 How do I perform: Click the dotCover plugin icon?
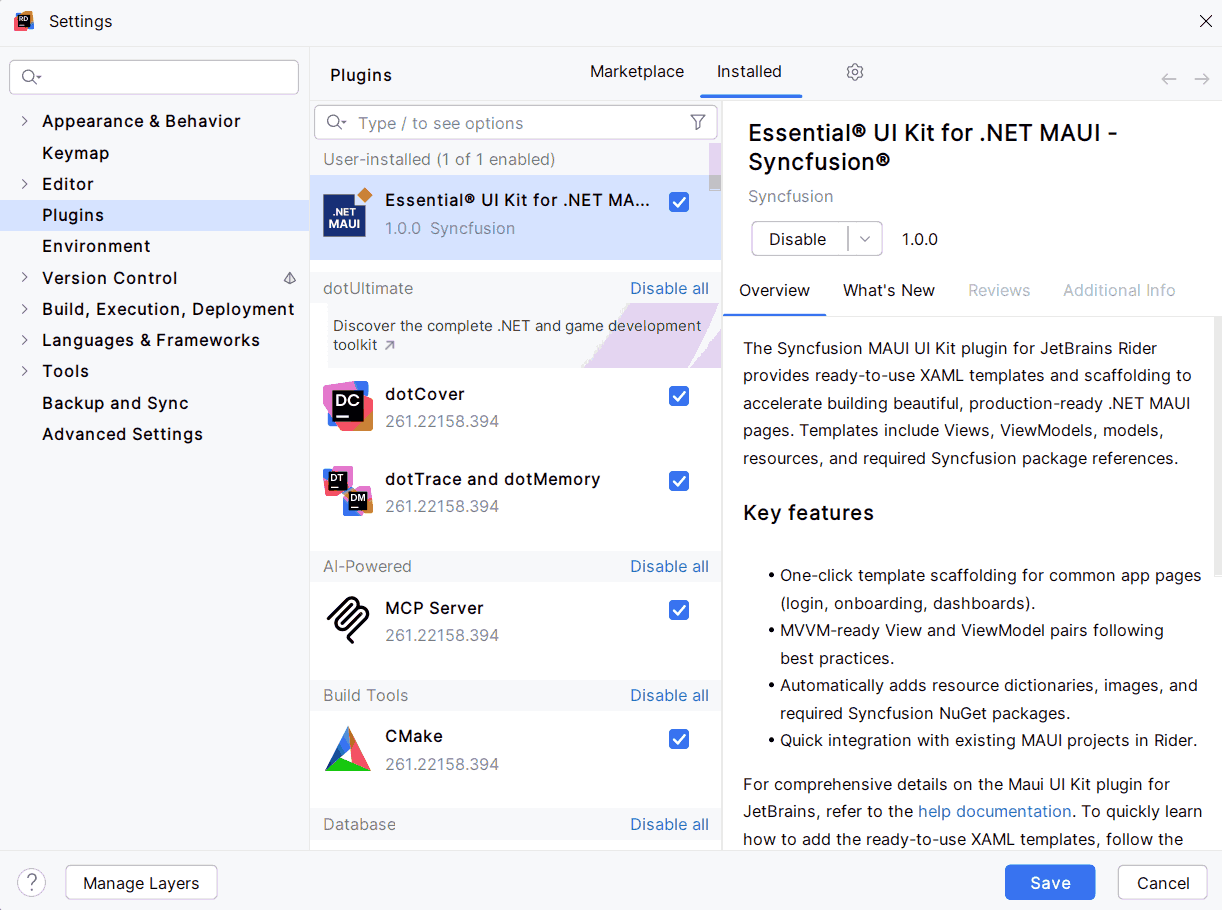point(348,406)
